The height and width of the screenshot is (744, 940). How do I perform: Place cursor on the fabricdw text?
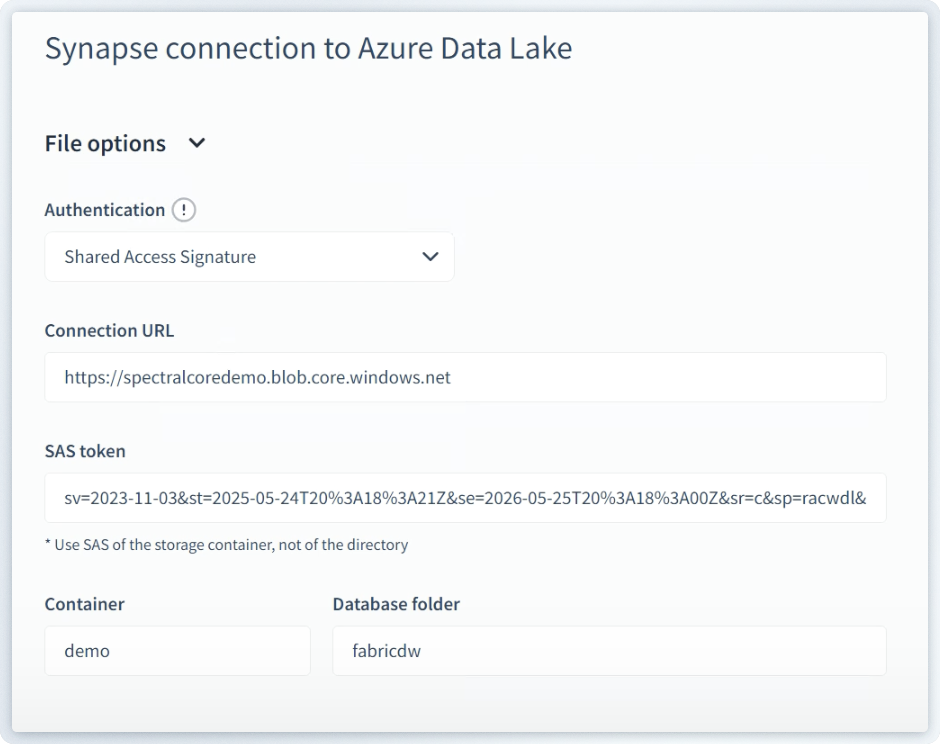[x=387, y=651]
